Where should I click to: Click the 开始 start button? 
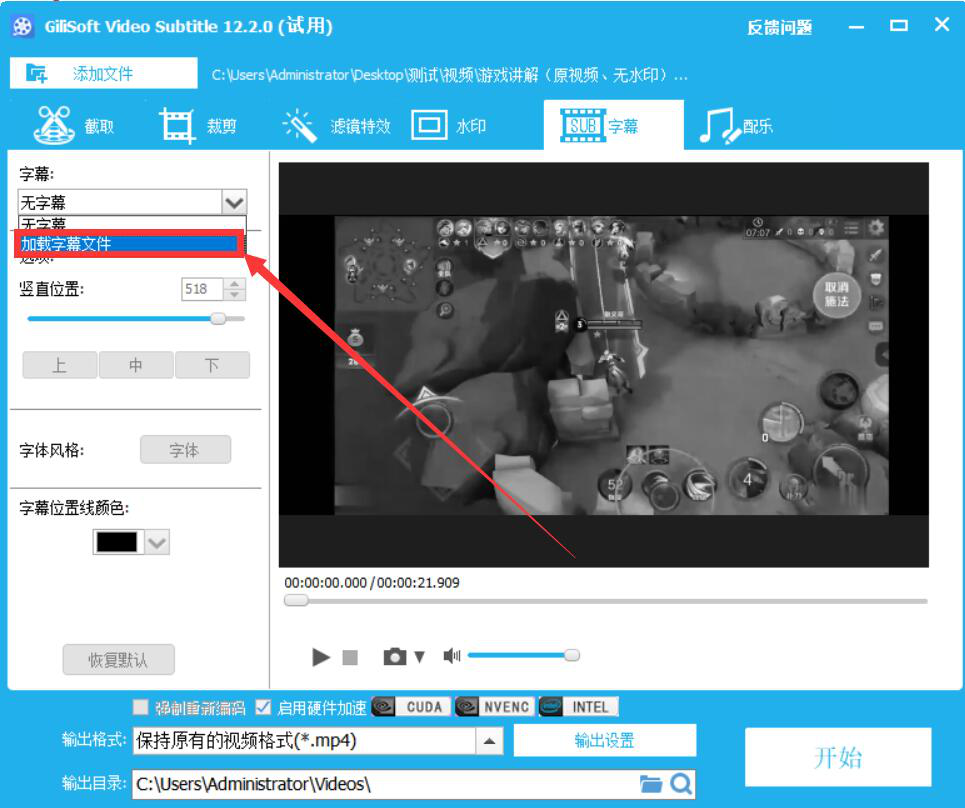click(x=838, y=757)
